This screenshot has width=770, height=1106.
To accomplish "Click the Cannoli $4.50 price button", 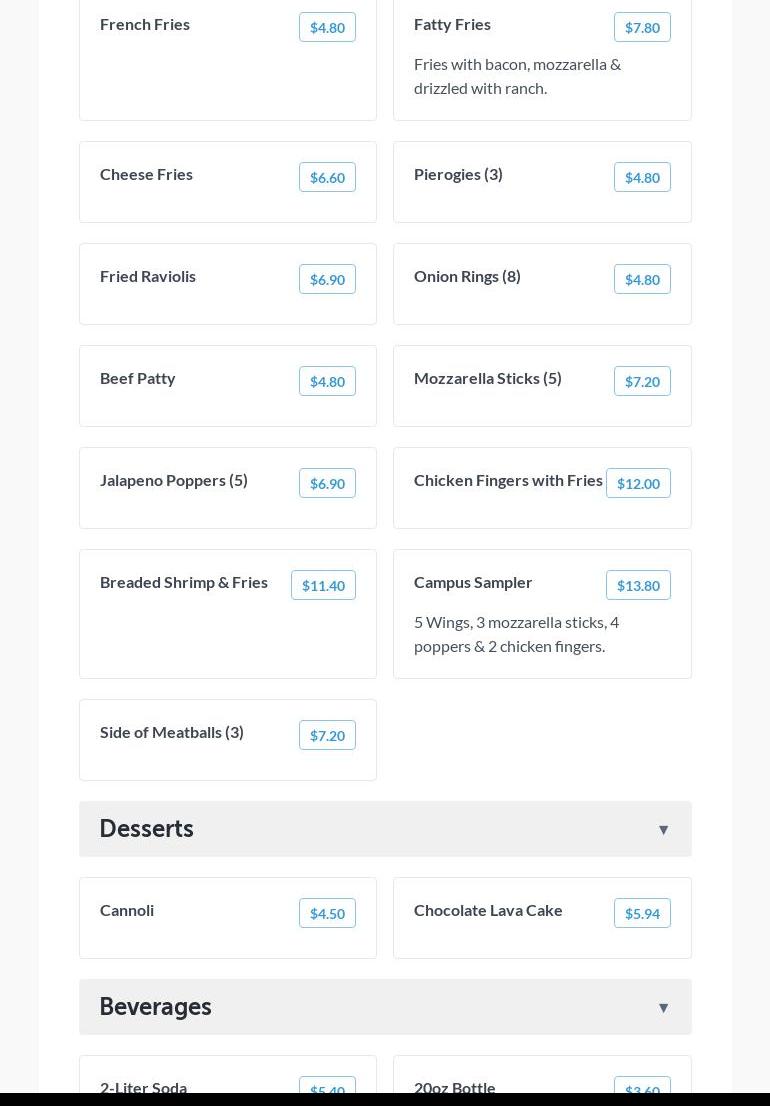I will click(327, 913).
